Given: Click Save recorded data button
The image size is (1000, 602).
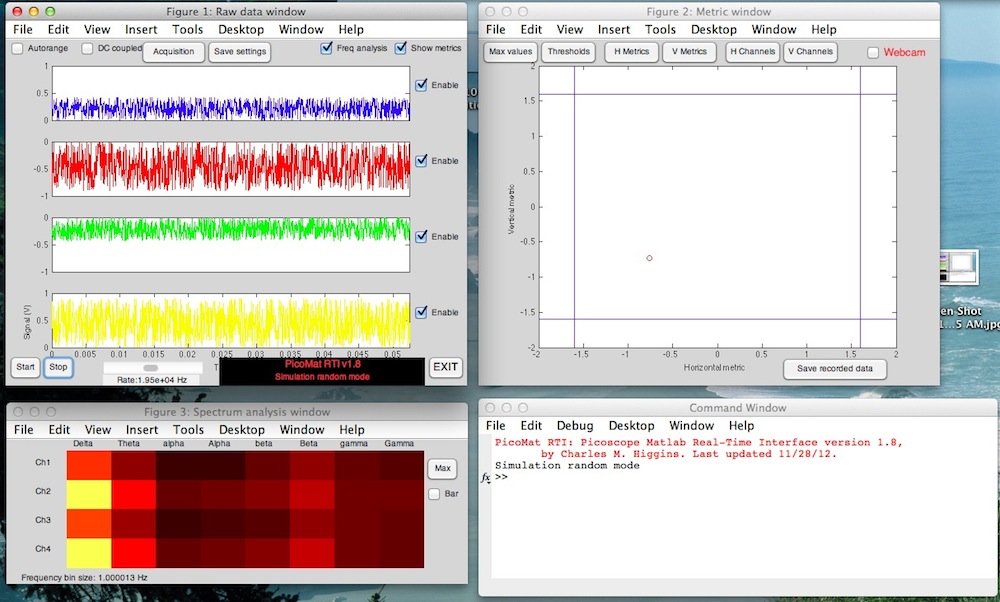Looking at the screenshot, I should pyautogui.click(x=834, y=369).
